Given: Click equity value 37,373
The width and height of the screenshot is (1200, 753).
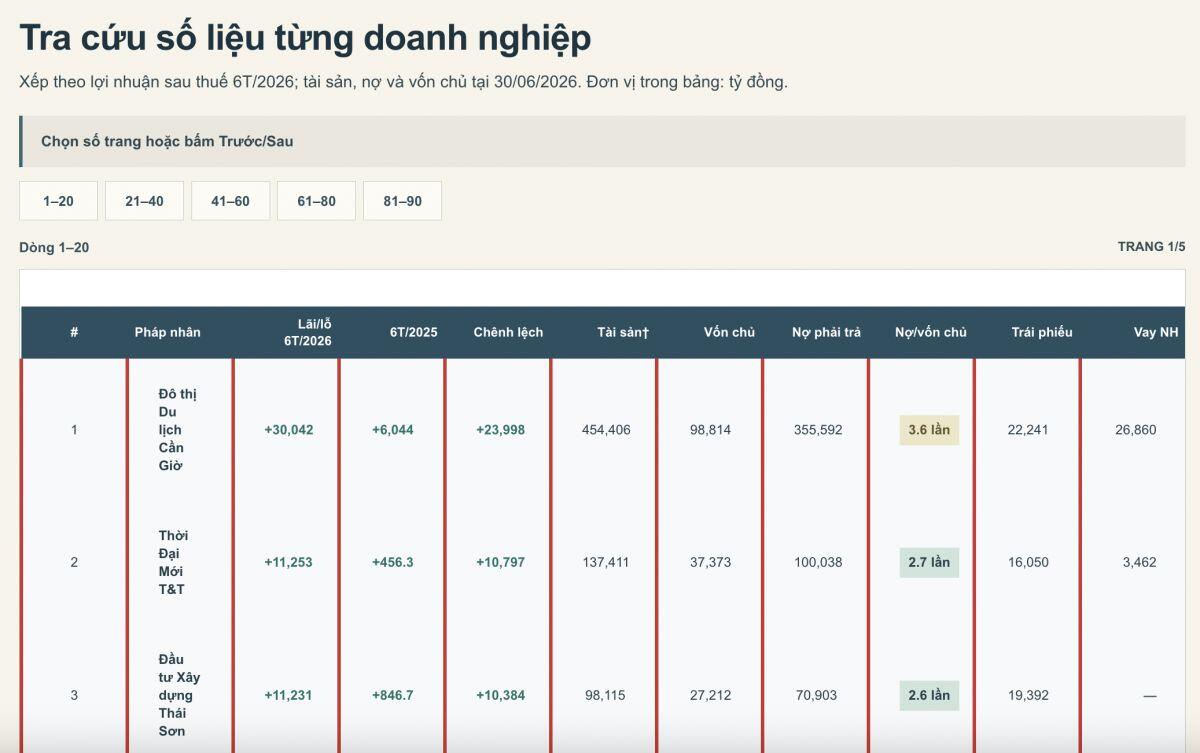Looking at the screenshot, I should coord(710,562).
